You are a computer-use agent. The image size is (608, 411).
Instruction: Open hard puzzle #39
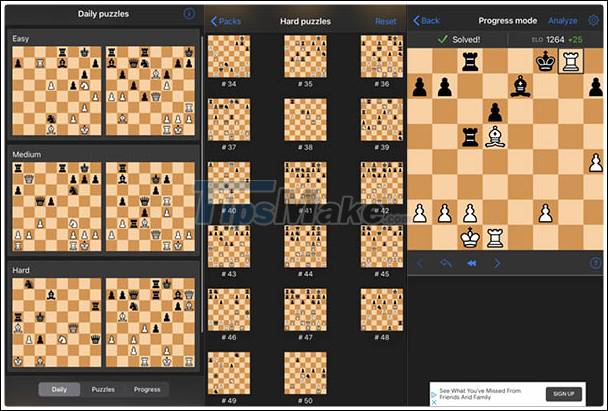(x=382, y=120)
